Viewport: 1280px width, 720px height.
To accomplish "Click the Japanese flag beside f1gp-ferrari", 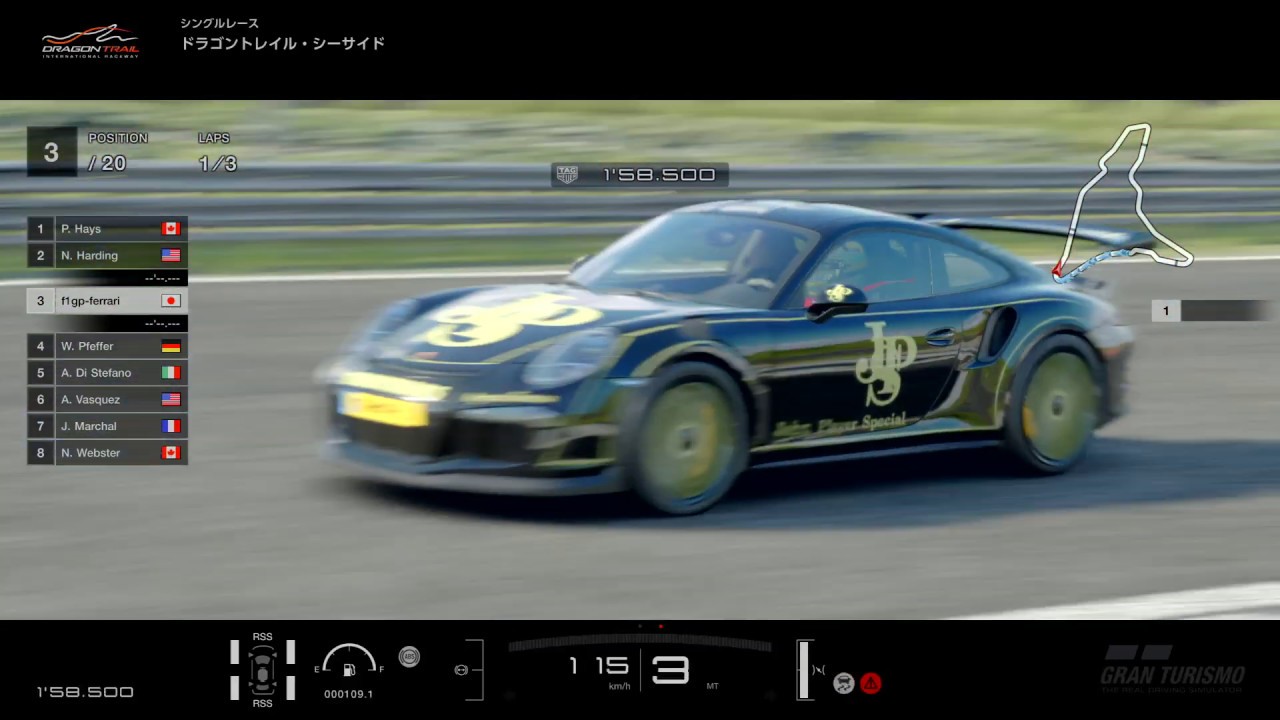I will click(171, 301).
